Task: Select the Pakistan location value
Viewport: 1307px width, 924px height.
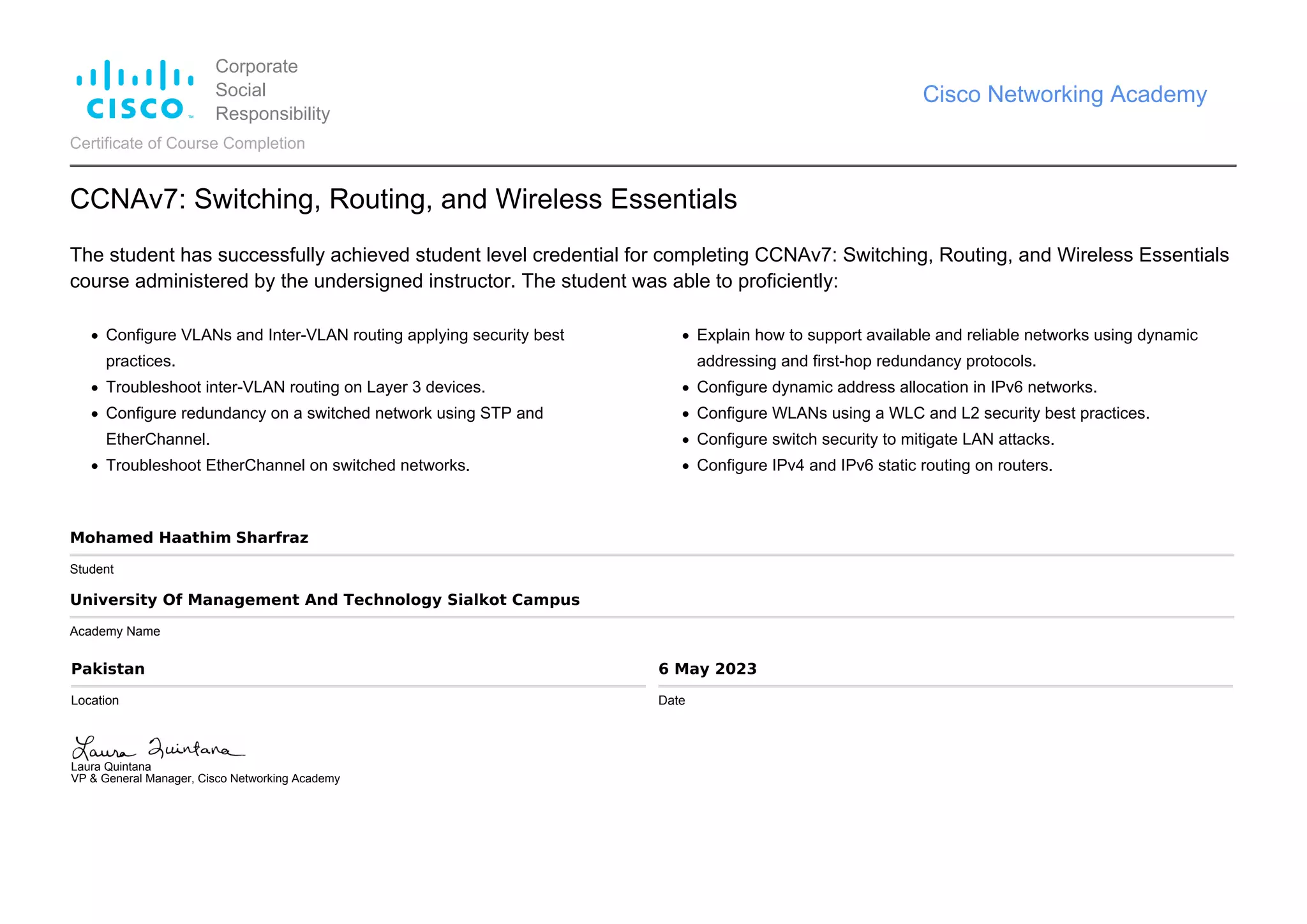Action: point(108,669)
